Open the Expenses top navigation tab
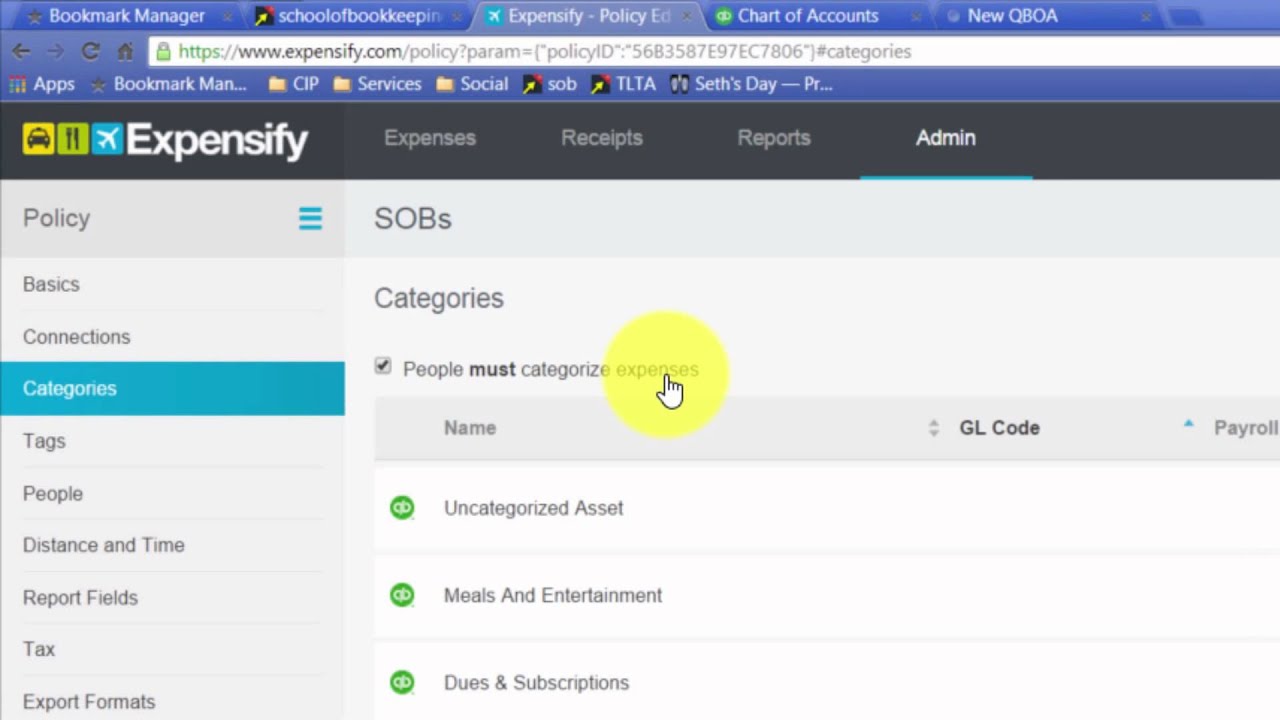 click(x=430, y=138)
